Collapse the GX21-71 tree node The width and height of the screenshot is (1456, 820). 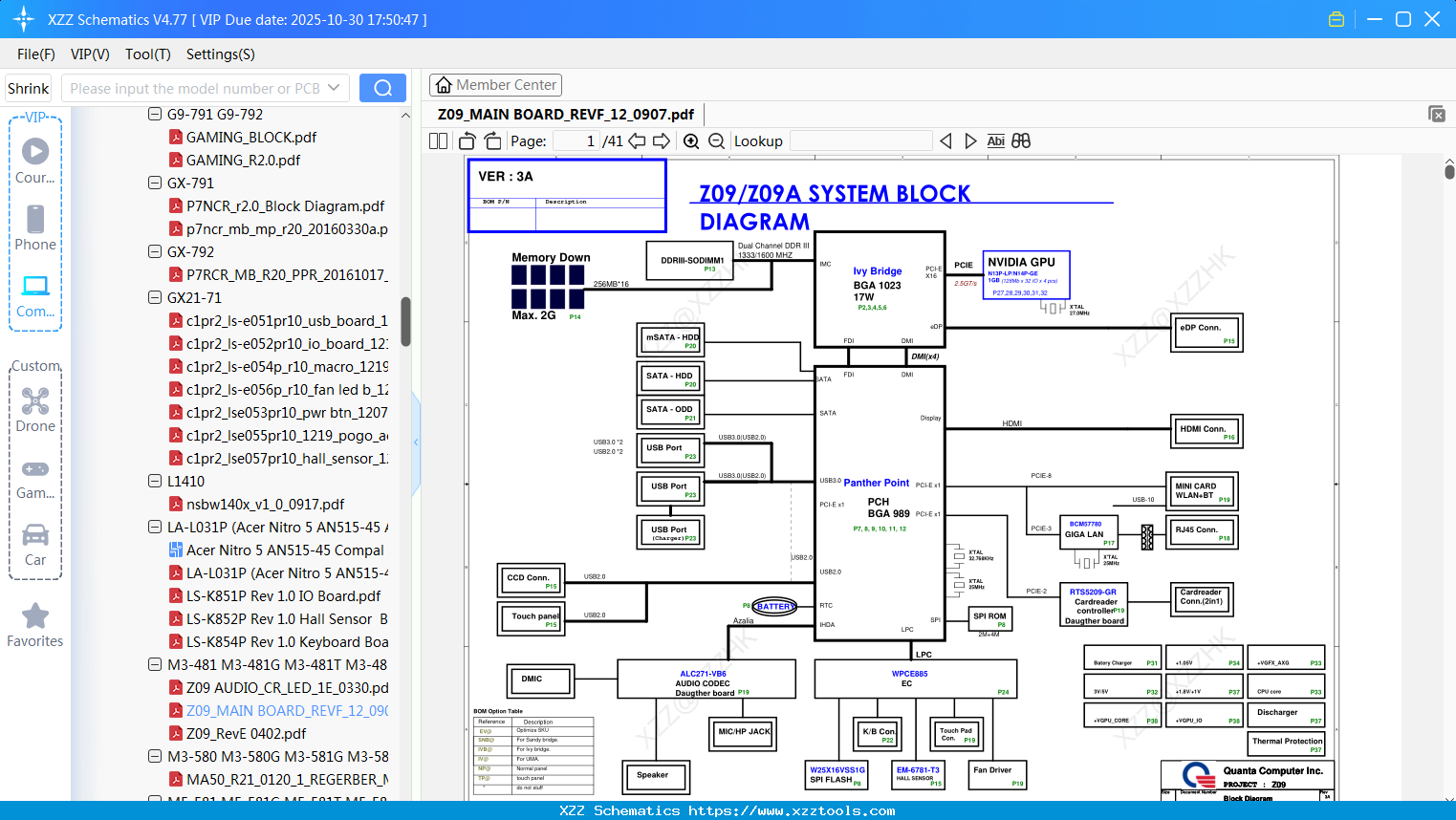(x=155, y=297)
